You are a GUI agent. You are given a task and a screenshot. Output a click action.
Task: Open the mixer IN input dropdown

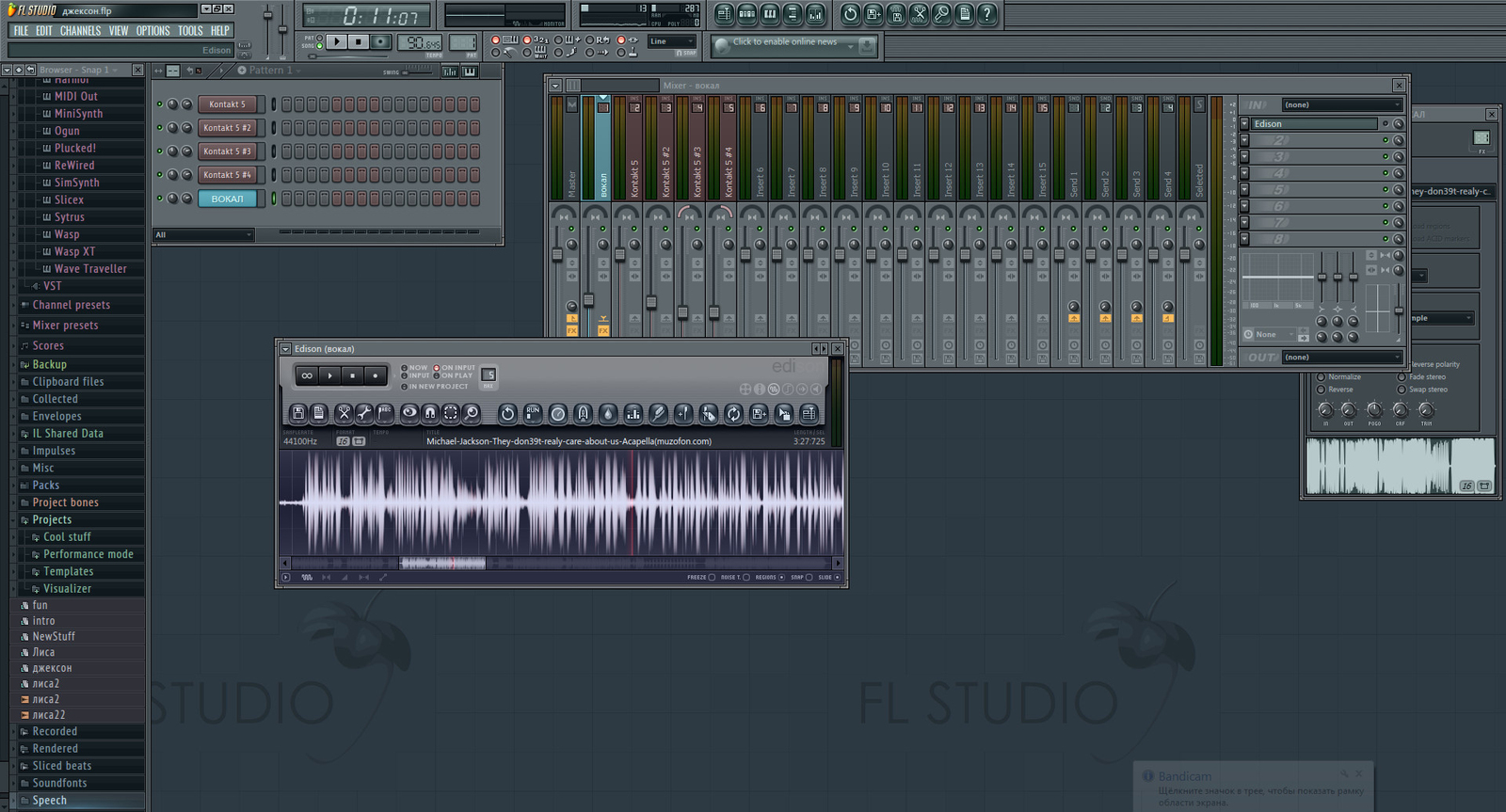click(x=1341, y=104)
